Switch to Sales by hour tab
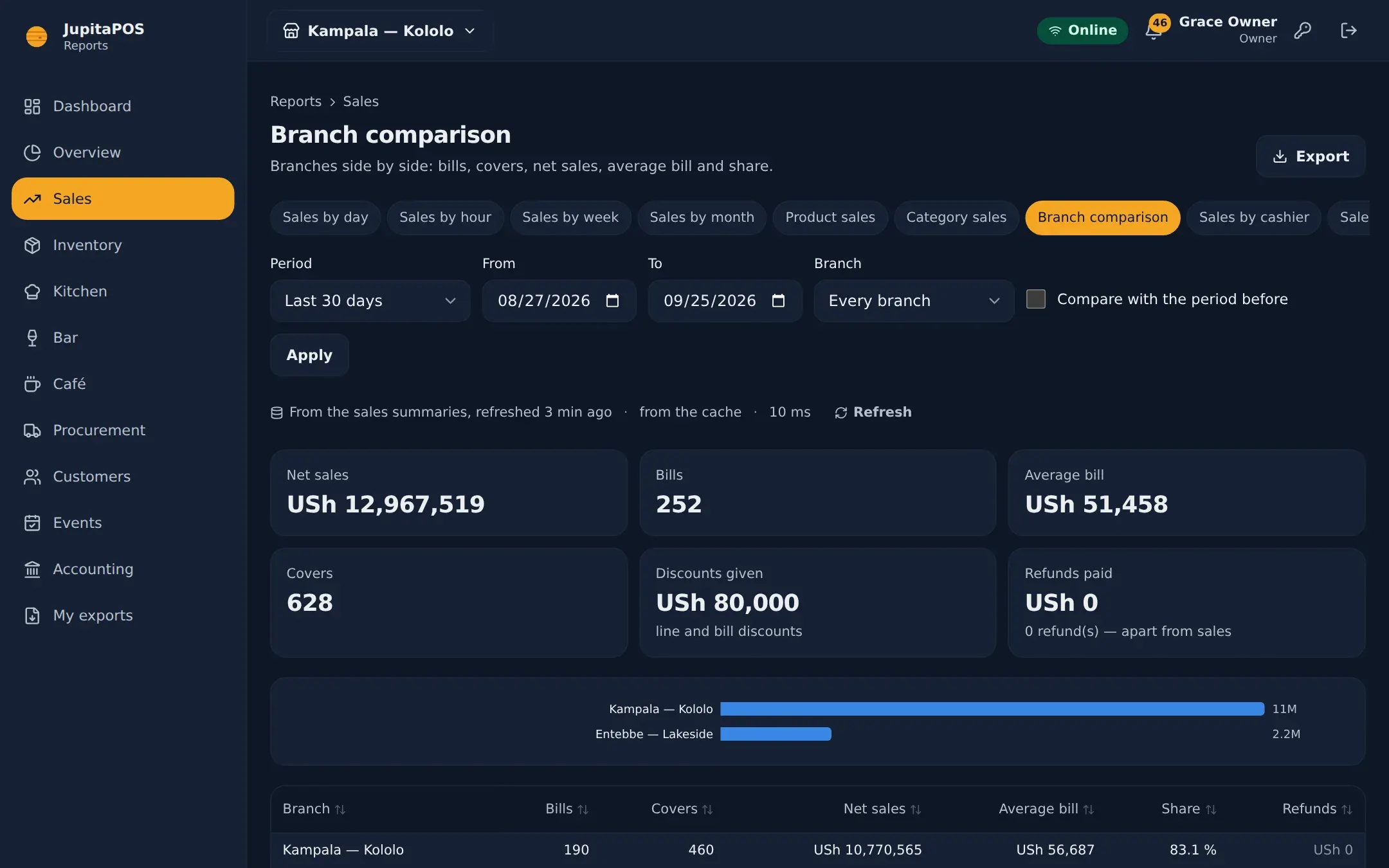 [445, 217]
